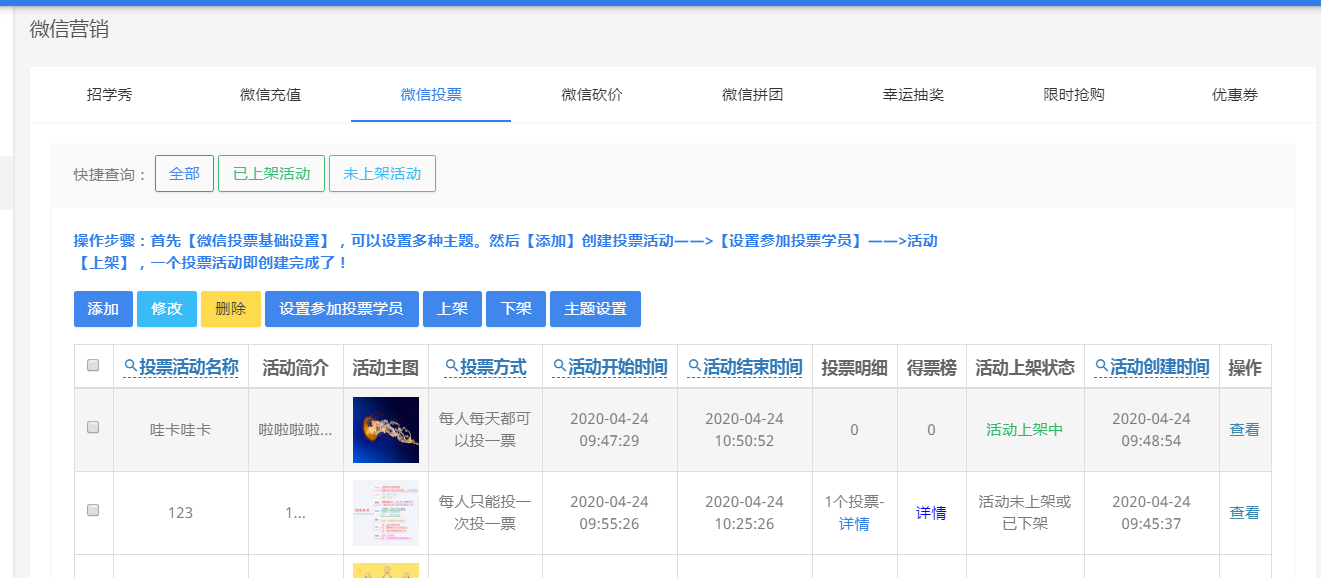Click search icon beside 投票活动名称 header

tap(131, 367)
